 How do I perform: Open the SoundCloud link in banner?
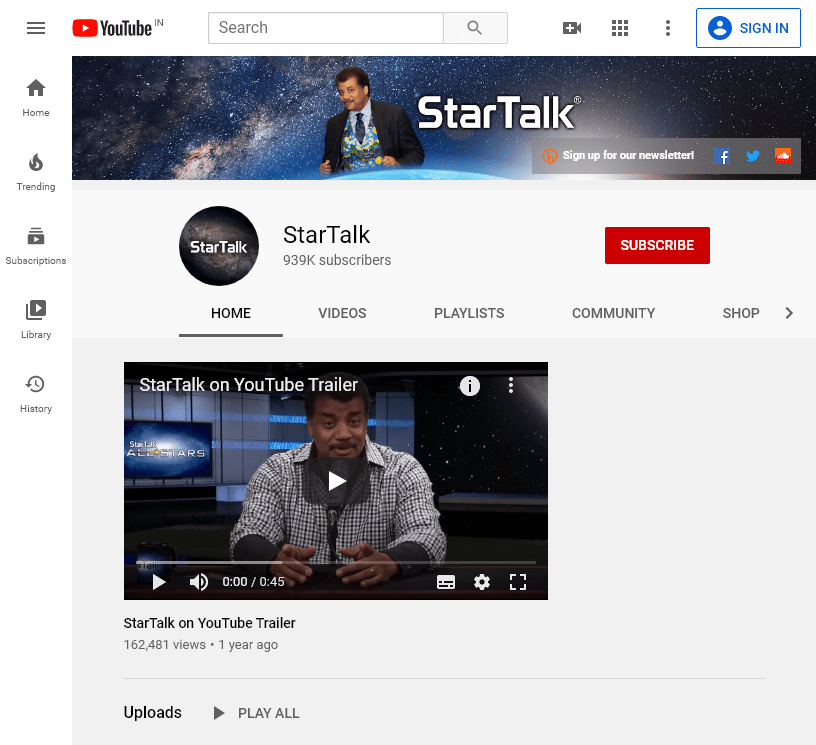click(783, 156)
